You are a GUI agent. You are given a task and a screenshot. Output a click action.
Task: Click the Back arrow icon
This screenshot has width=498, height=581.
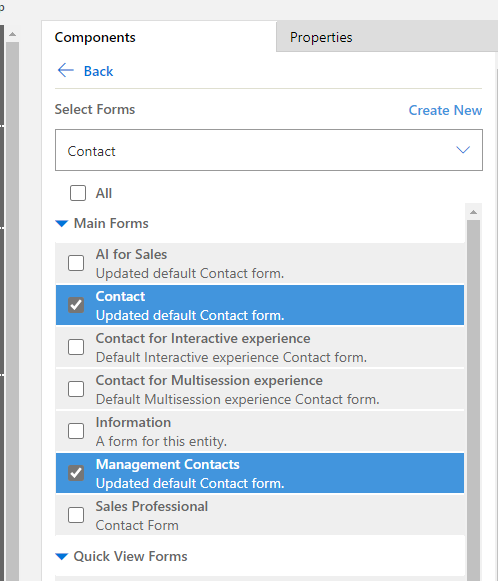[66, 70]
